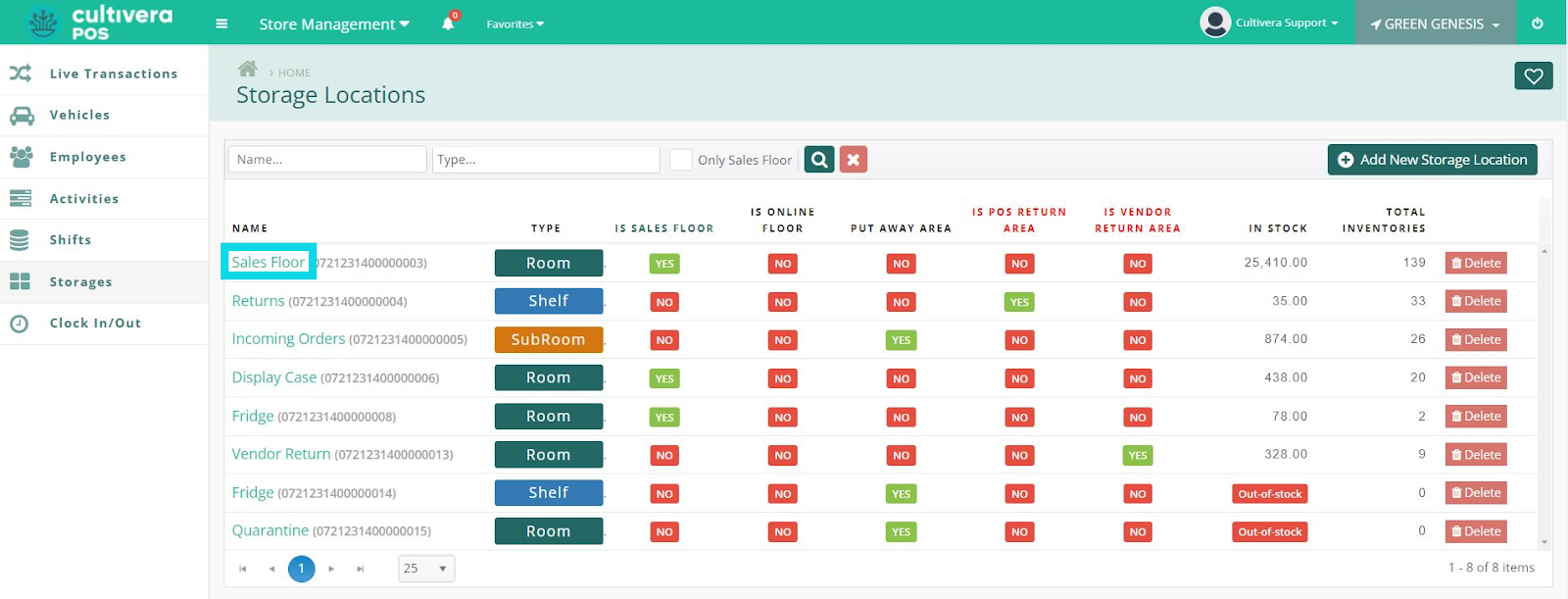
Task: Click the magnifier search button
Action: (x=819, y=160)
